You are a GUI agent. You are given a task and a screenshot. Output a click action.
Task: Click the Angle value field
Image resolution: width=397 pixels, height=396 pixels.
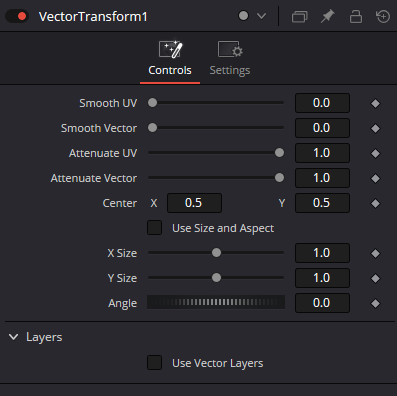pyautogui.click(x=322, y=303)
